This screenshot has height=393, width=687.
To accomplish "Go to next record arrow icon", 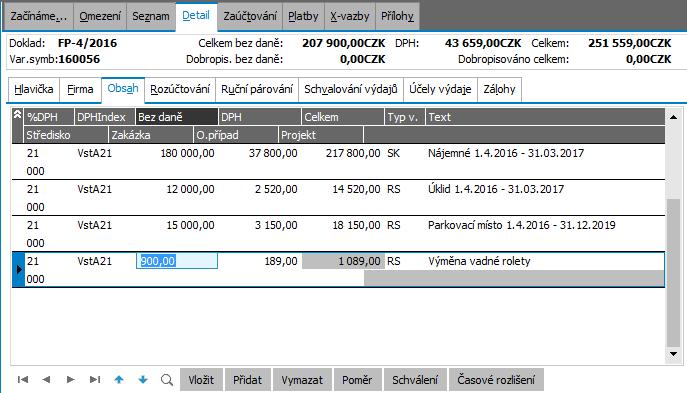I will tap(70, 379).
